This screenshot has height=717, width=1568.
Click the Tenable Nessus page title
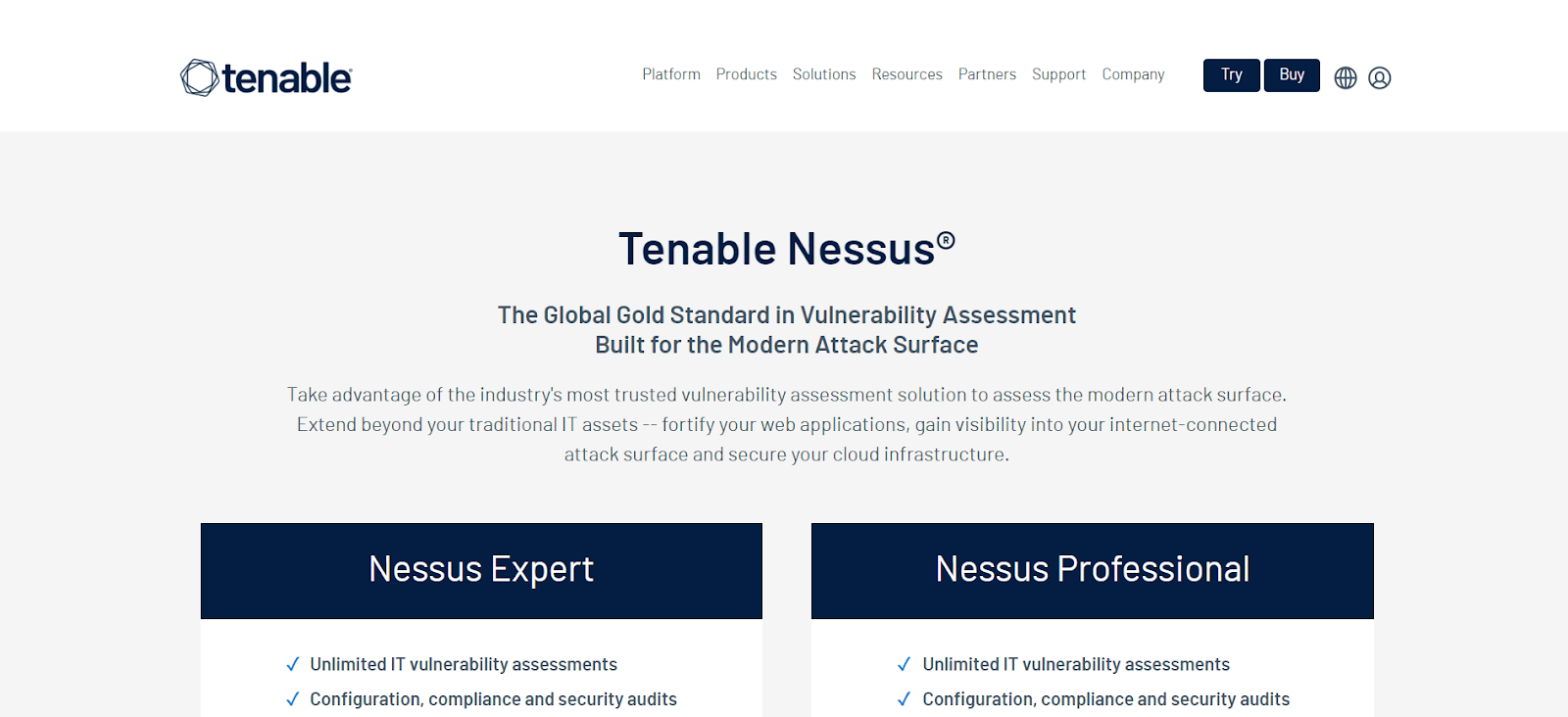[x=786, y=250]
